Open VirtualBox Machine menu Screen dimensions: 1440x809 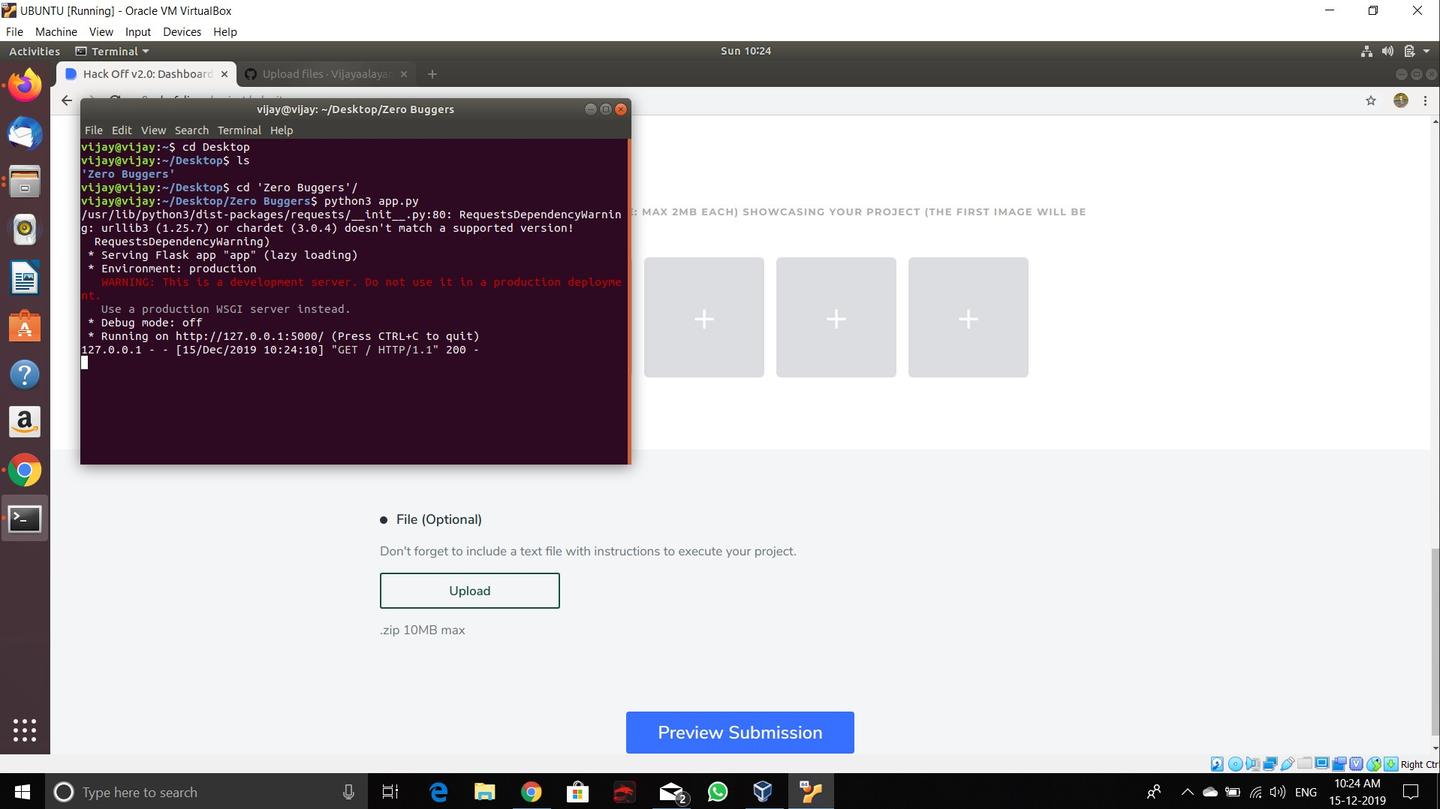tap(56, 32)
